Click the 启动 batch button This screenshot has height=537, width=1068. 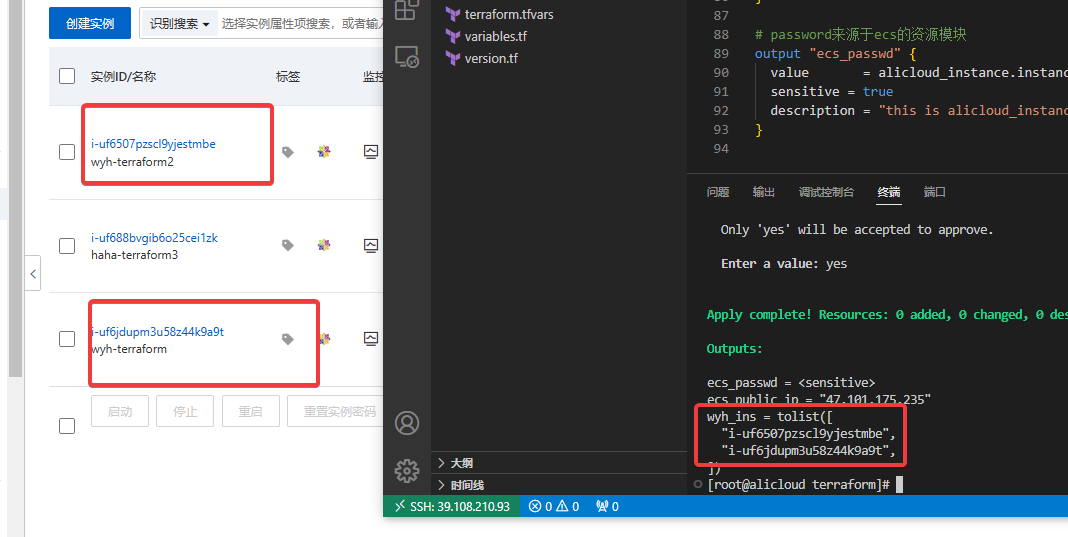[x=120, y=411]
